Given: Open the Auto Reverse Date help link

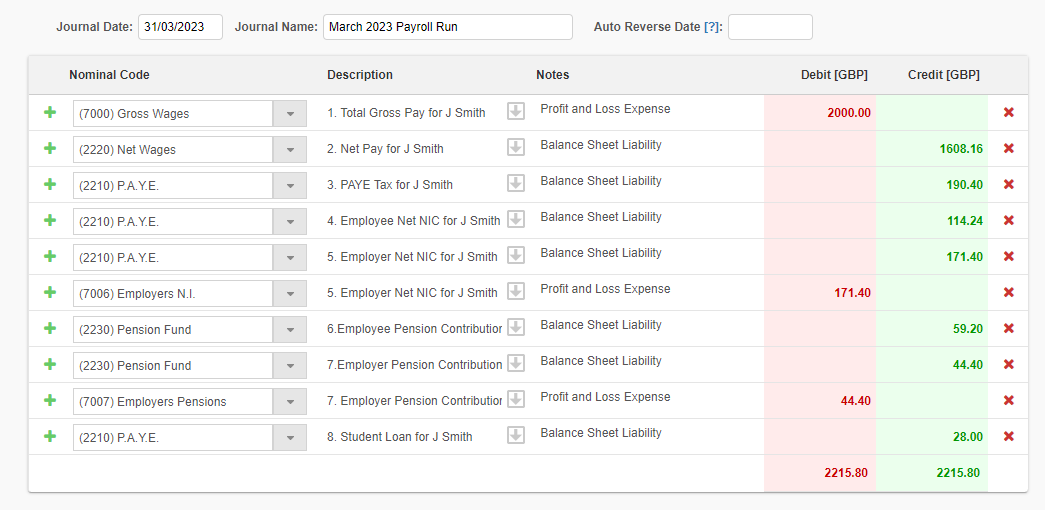Looking at the screenshot, I should click(711, 27).
